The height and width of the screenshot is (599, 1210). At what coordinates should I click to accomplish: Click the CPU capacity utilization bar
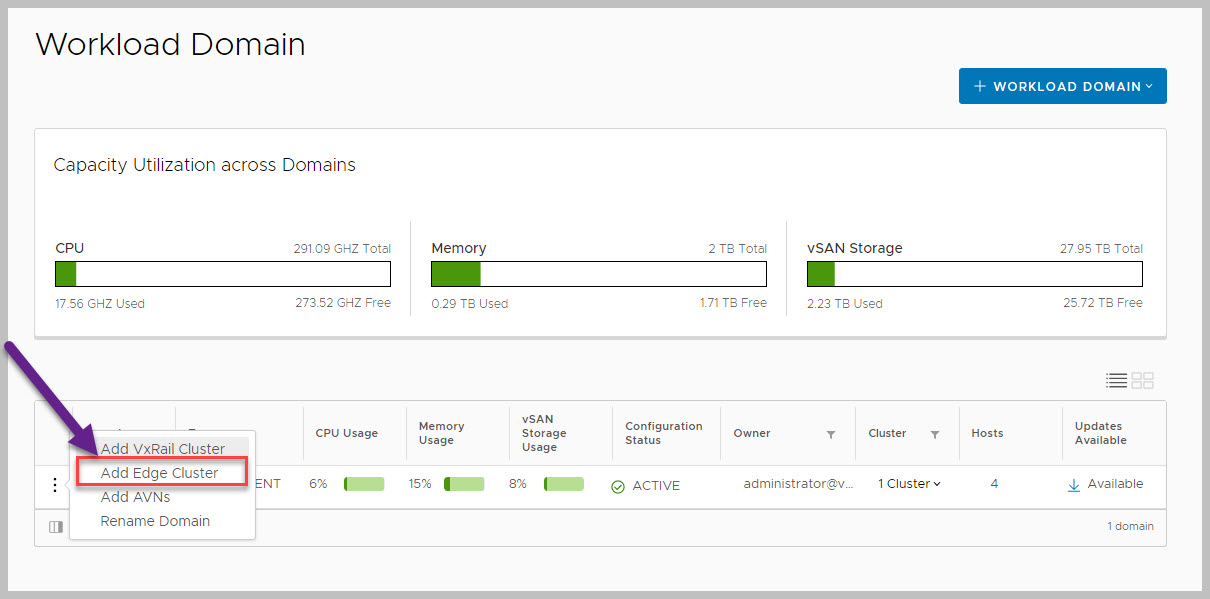point(222,274)
